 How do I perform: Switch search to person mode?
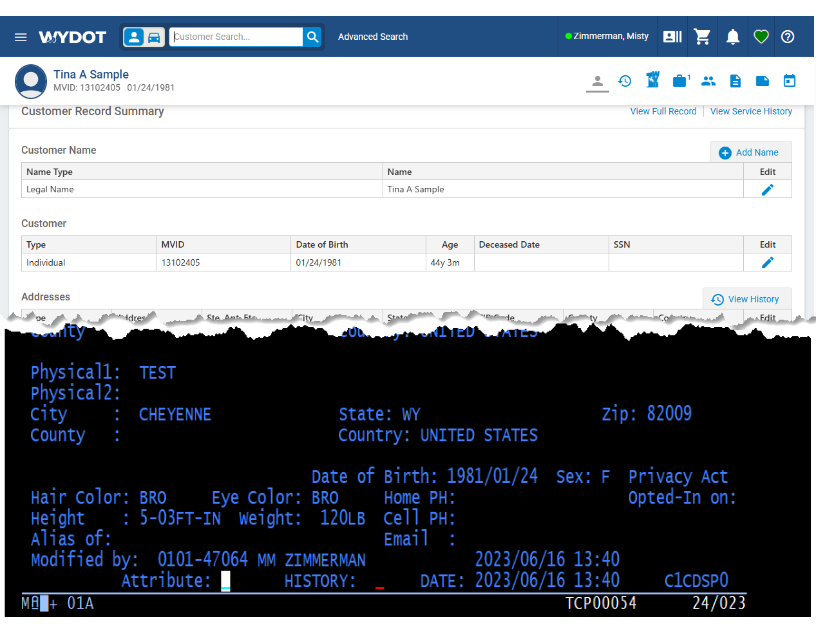click(134, 37)
